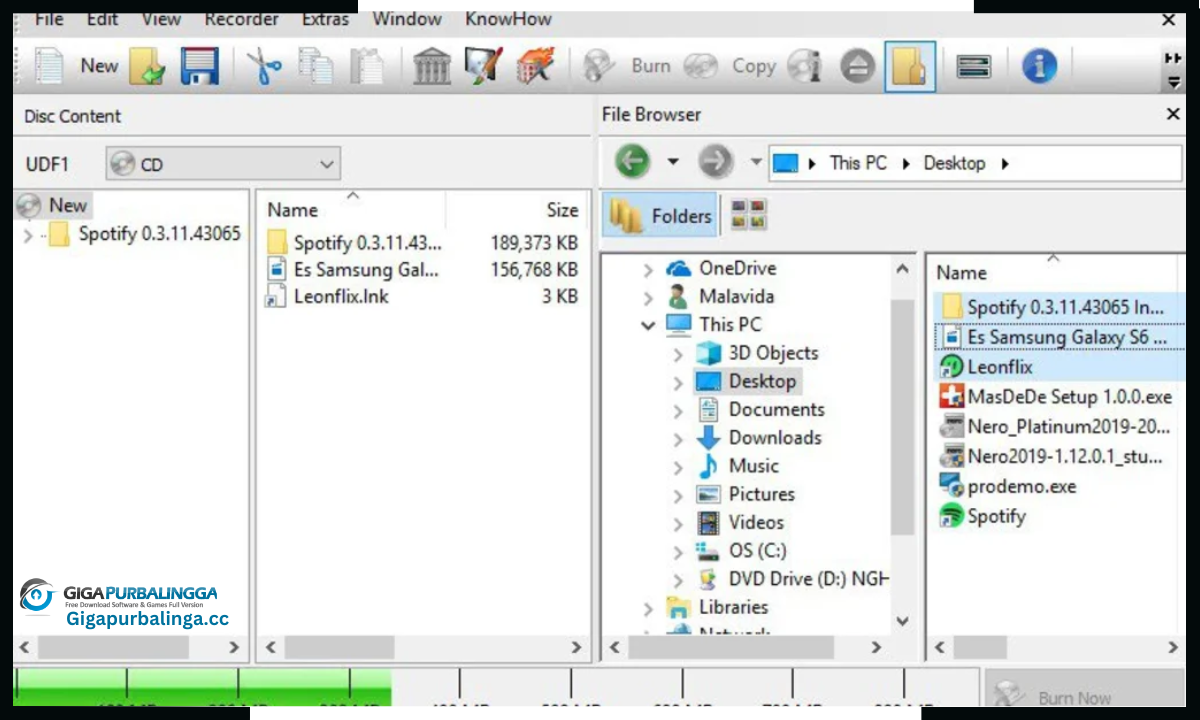The width and height of the screenshot is (1200, 720).
Task: Open the KnowHow menu
Action: (508, 19)
